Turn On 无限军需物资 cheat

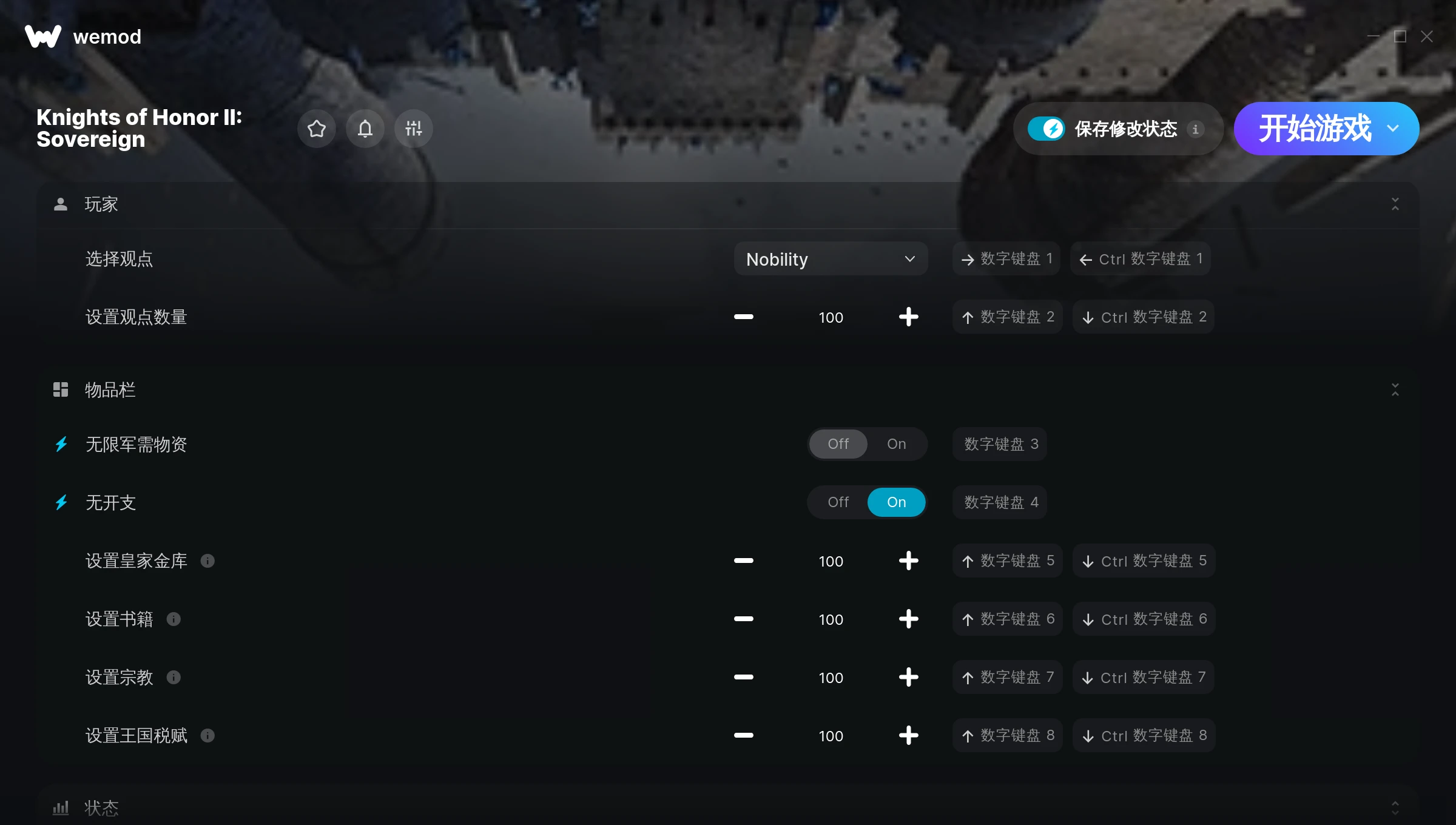click(x=897, y=444)
